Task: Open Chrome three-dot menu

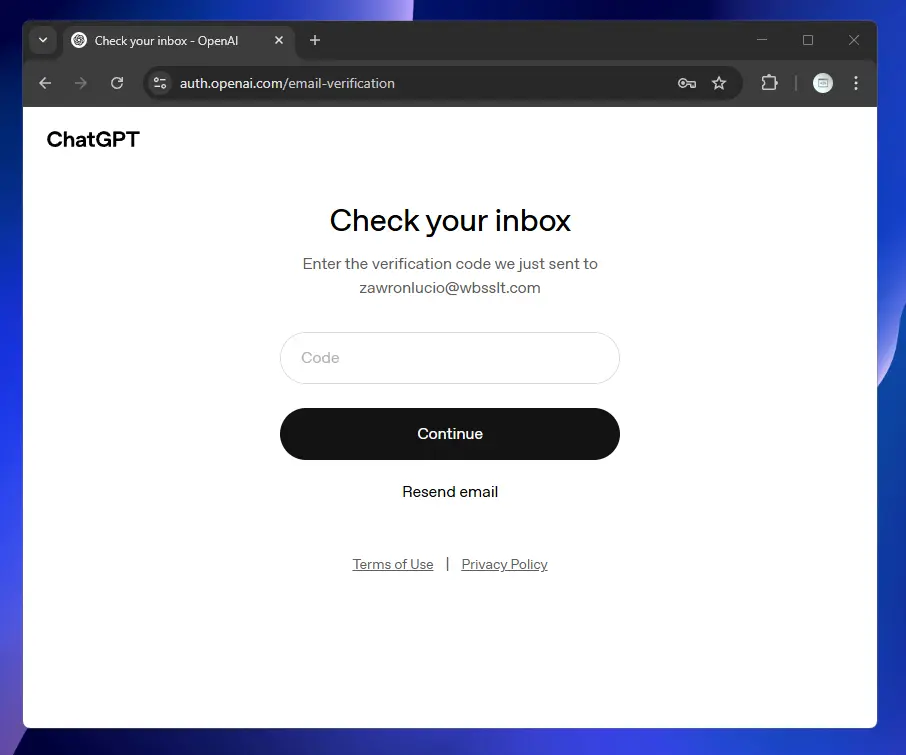Action: (x=856, y=83)
